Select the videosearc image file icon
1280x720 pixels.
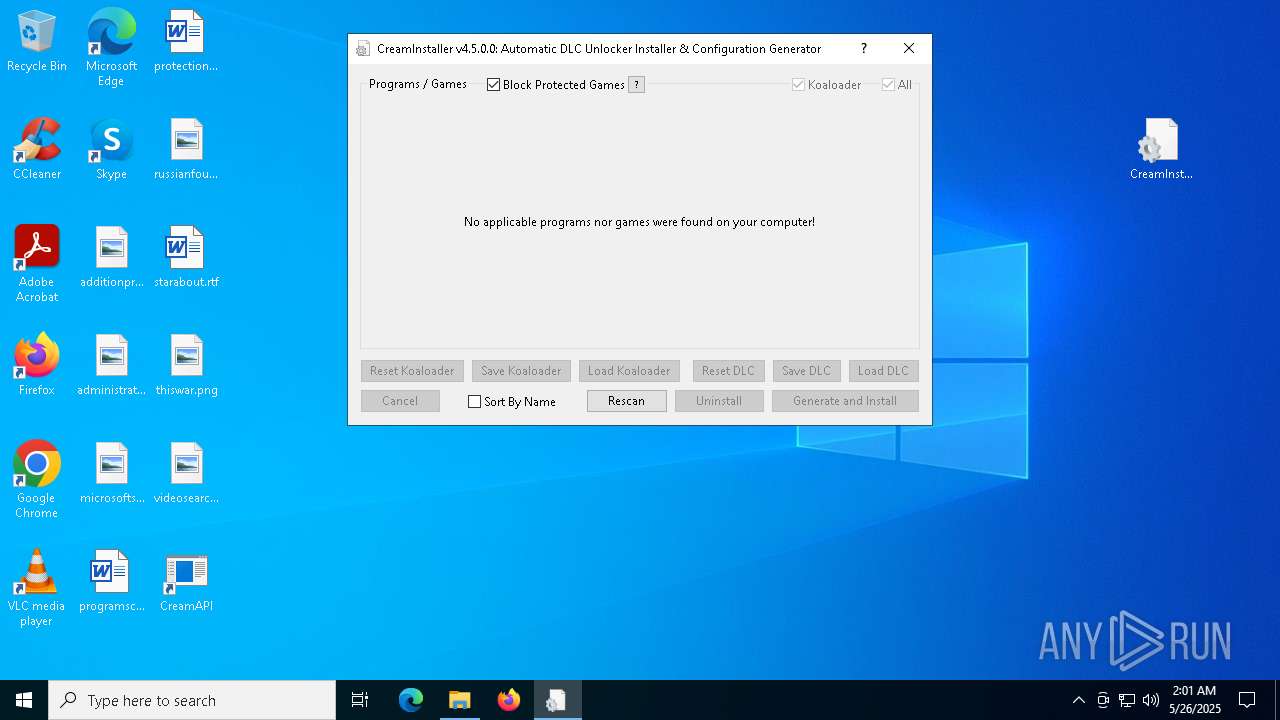pos(186,474)
